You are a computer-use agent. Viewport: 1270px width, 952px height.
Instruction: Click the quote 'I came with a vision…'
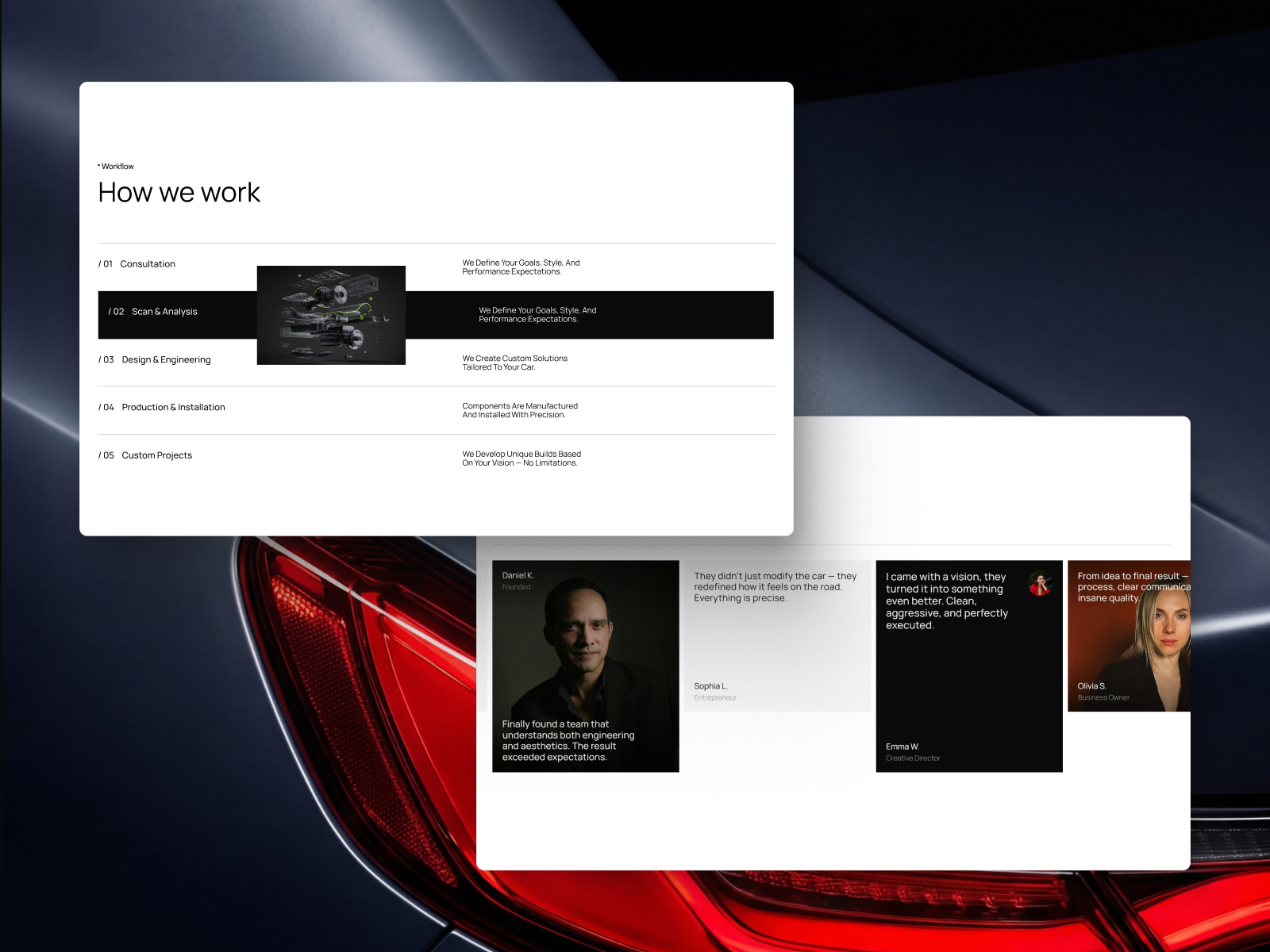click(x=947, y=601)
